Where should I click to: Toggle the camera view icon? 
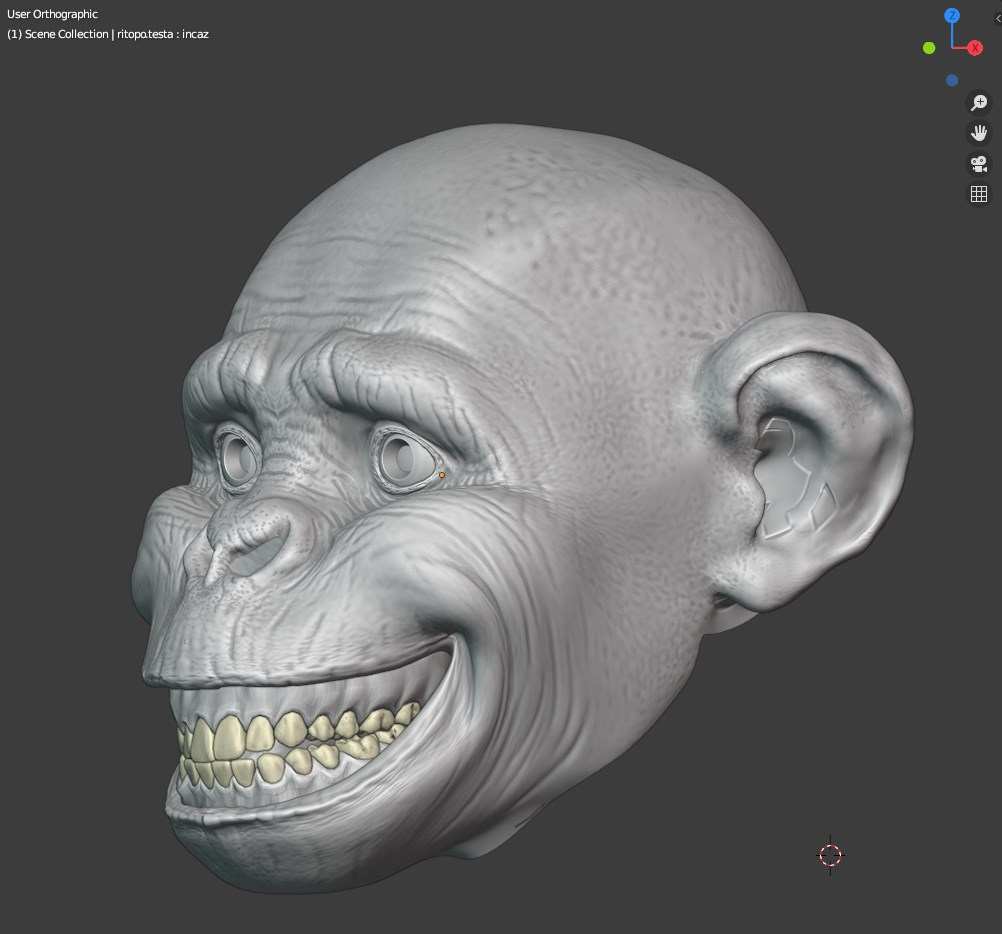tap(979, 164)
